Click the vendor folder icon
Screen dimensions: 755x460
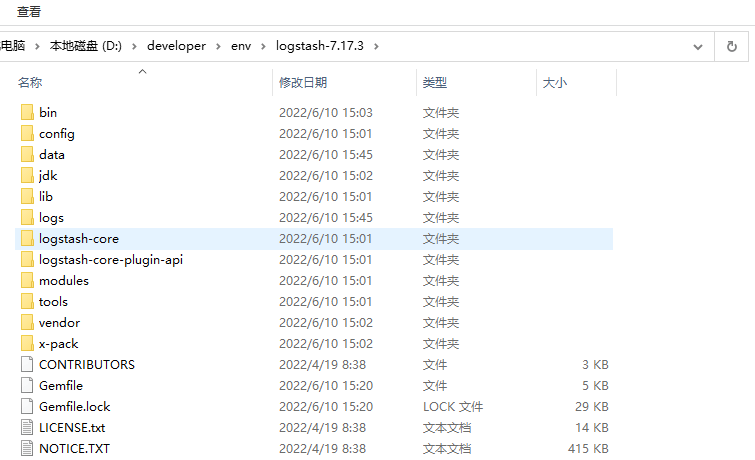click(x=27, y=323)
